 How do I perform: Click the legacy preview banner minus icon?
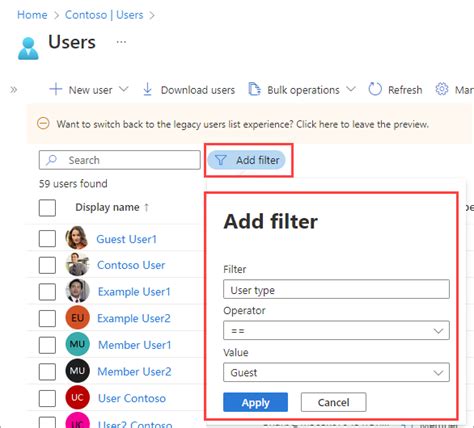(43, 124)
